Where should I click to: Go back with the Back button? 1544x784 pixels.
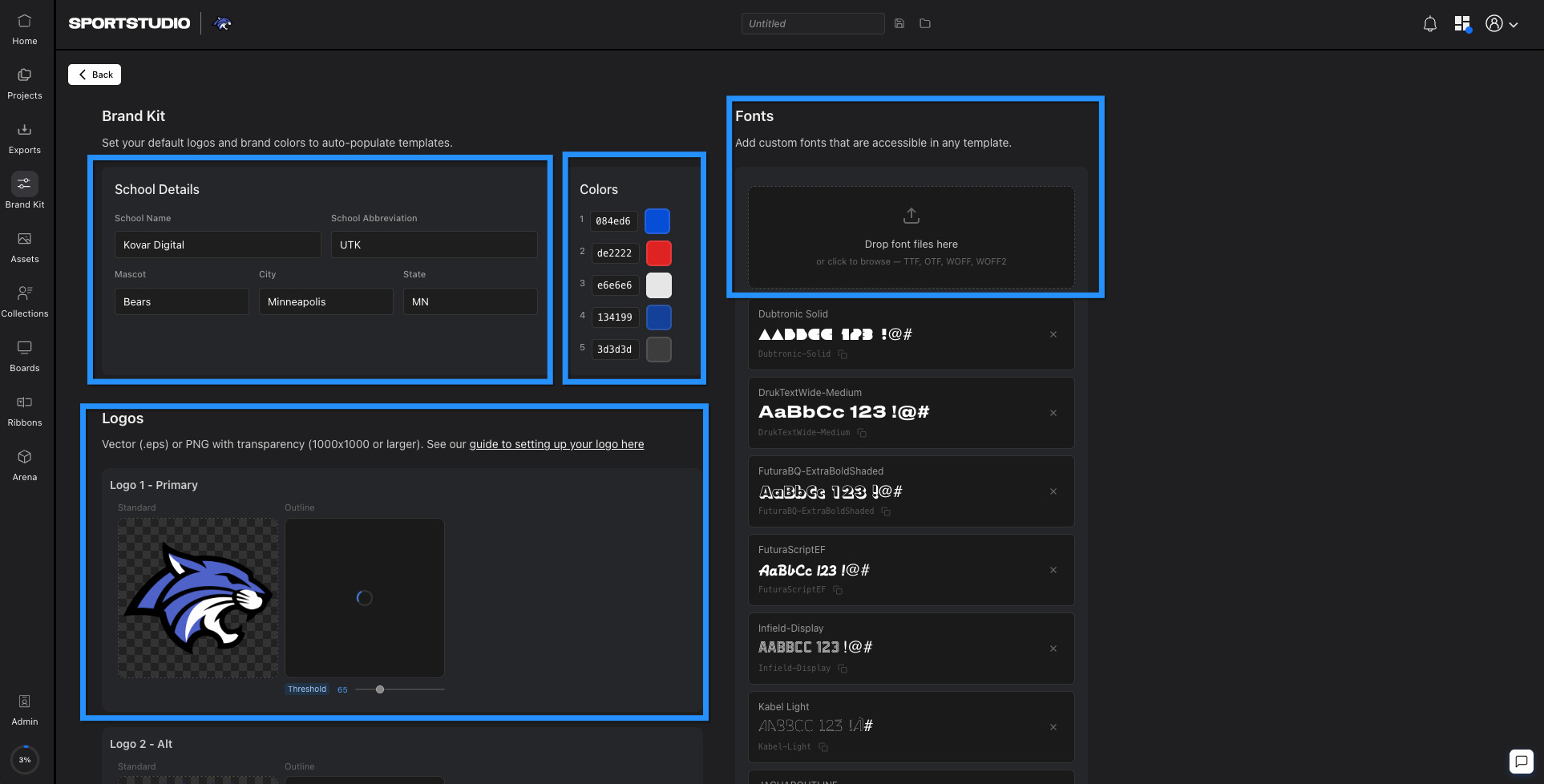[95, 75]
